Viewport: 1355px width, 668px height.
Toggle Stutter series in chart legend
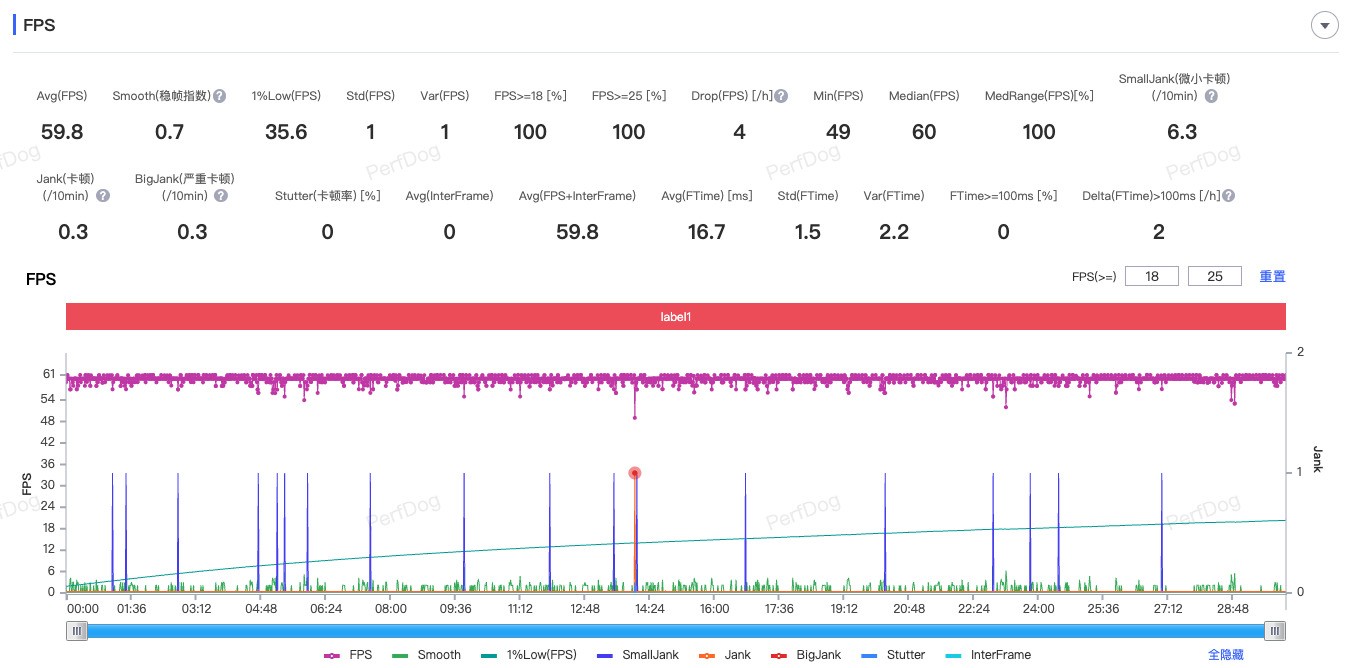893,655
